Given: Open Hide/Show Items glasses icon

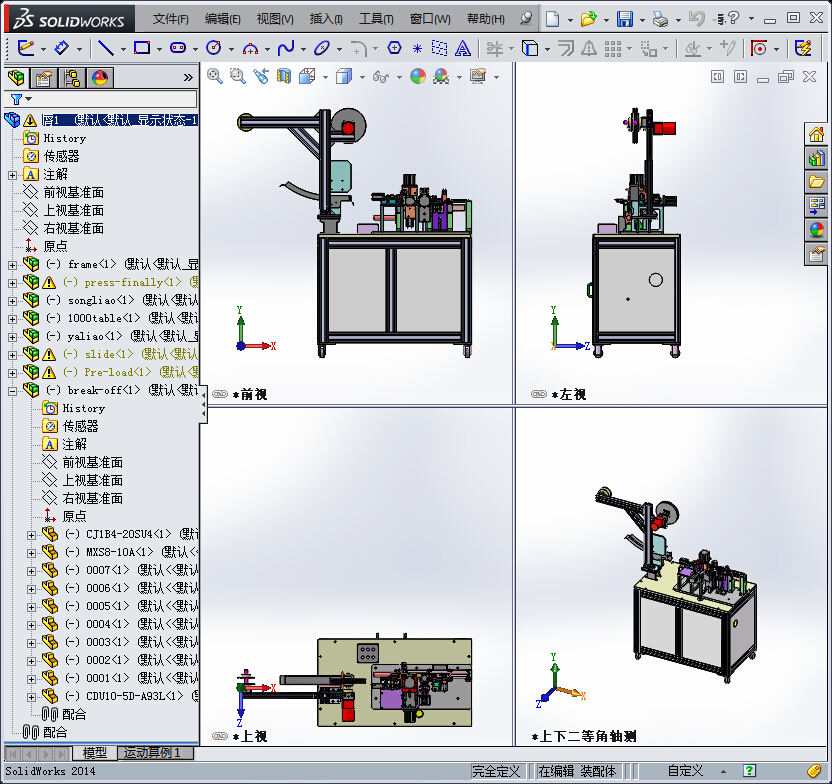Looking at the screenshot, I should [x=380, y=77].
